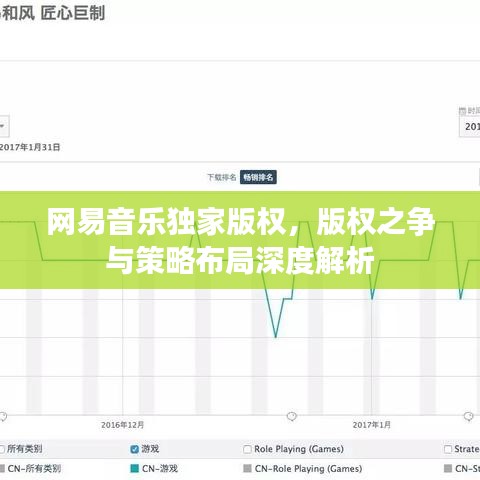
Task: Uncheck the 游戏 category checkbox
Action: pos(134,449)
